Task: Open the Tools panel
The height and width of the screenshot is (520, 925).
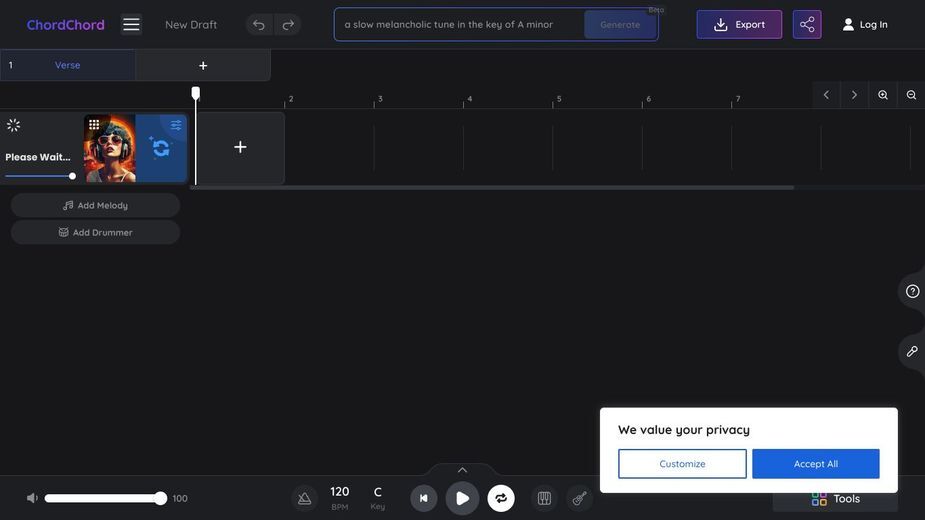Action: click(x=835, y=499)
